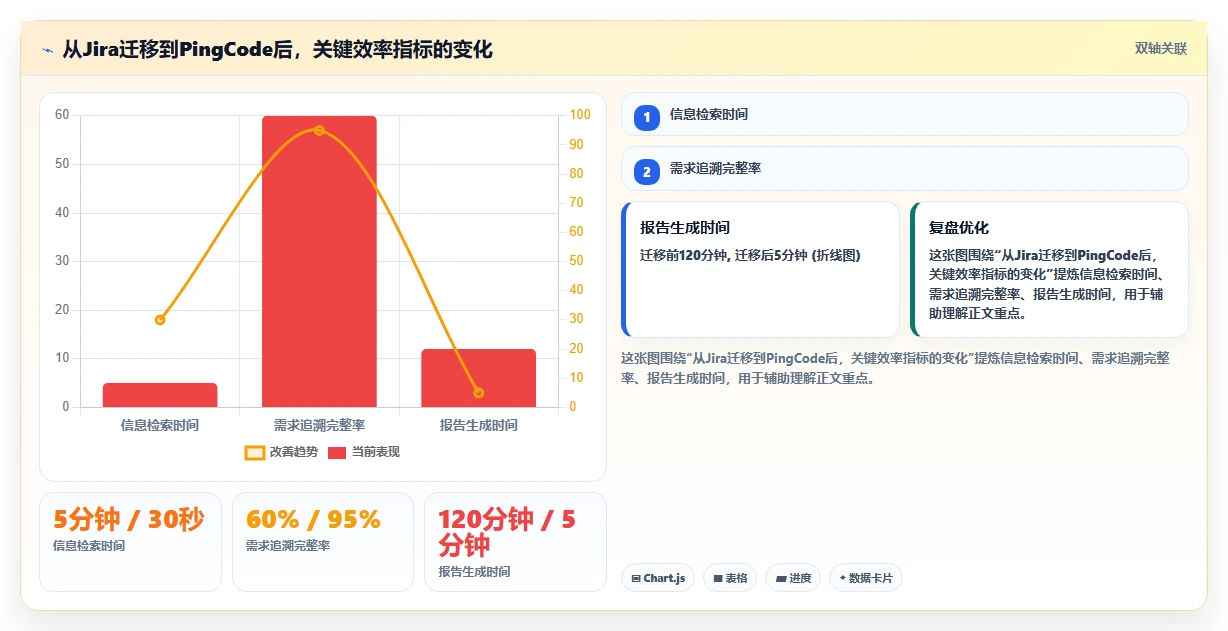This screenshot has width=1228, height=631.
Task: Select the 表格 tag
Action: coord(730,578)
